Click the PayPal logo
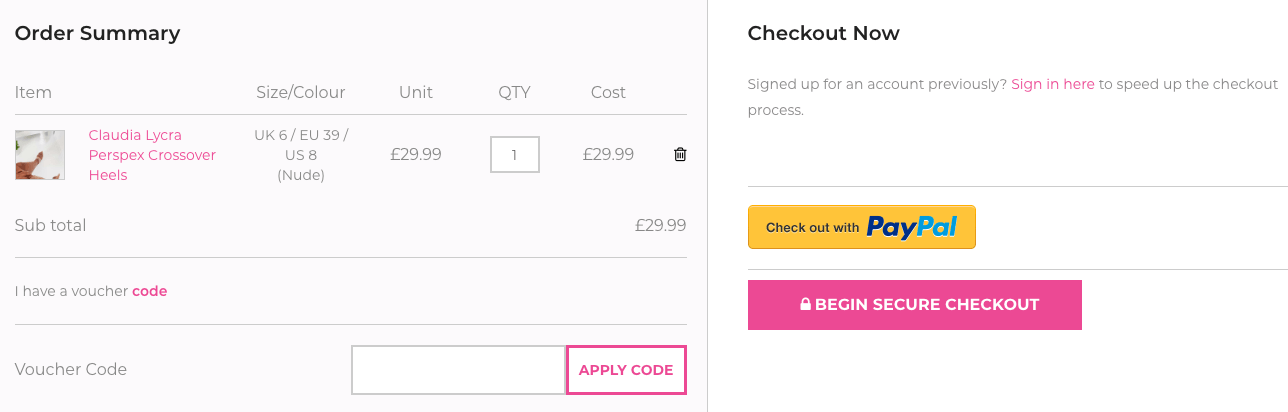 point(912,227)
